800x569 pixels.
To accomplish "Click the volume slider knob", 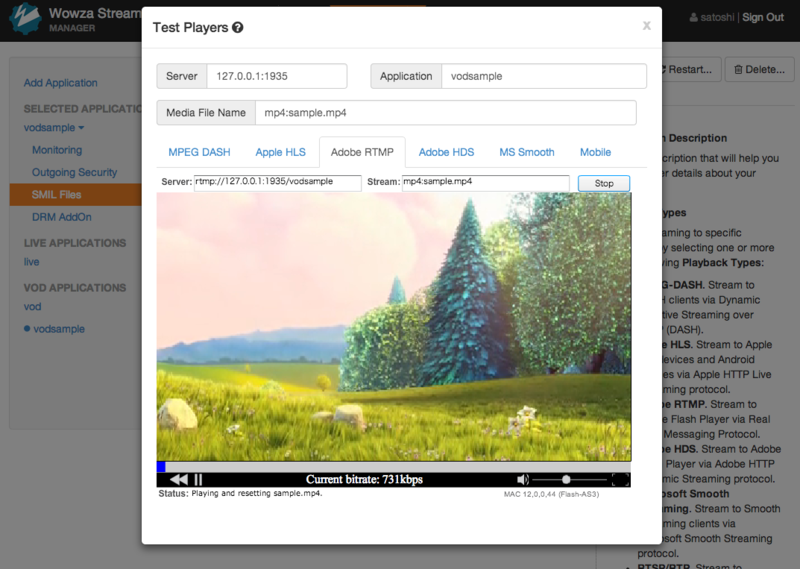I will click(x=566, y=480).
